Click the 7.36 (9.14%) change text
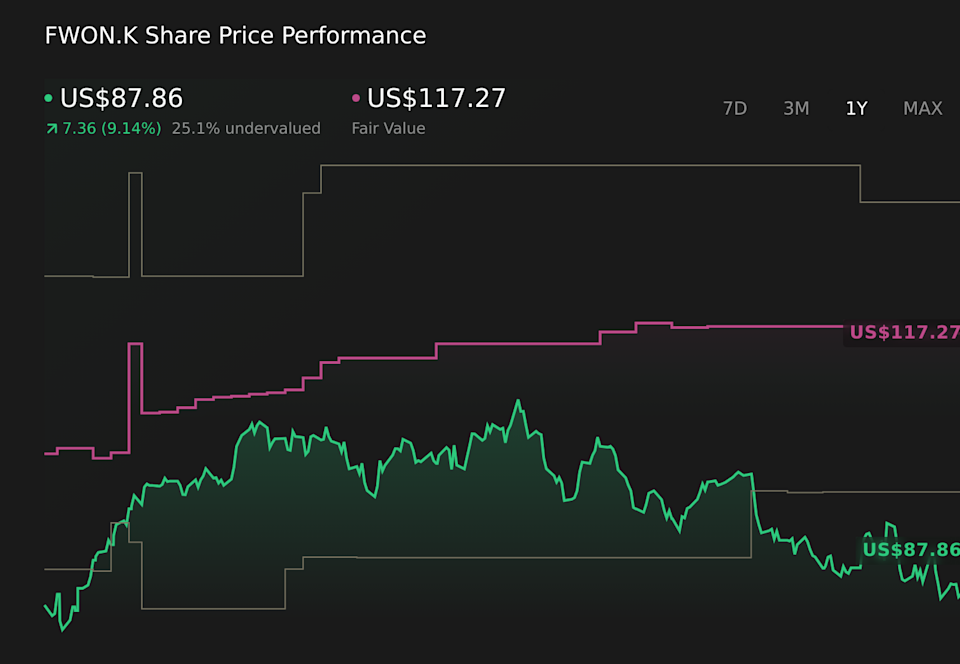This screenshot has height=664, width=960. click(x=110, y=128)
